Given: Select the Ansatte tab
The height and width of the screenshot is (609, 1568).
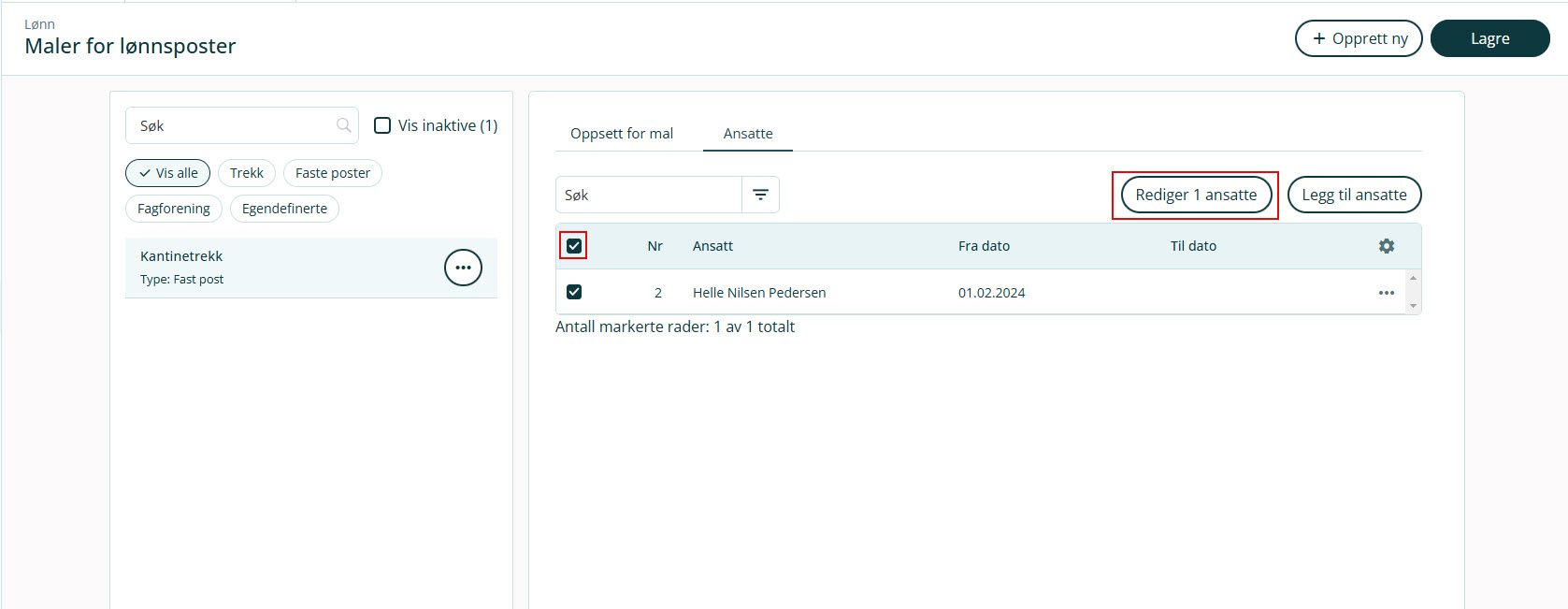Looking at the screenshot, I should [x=748, y=134].
